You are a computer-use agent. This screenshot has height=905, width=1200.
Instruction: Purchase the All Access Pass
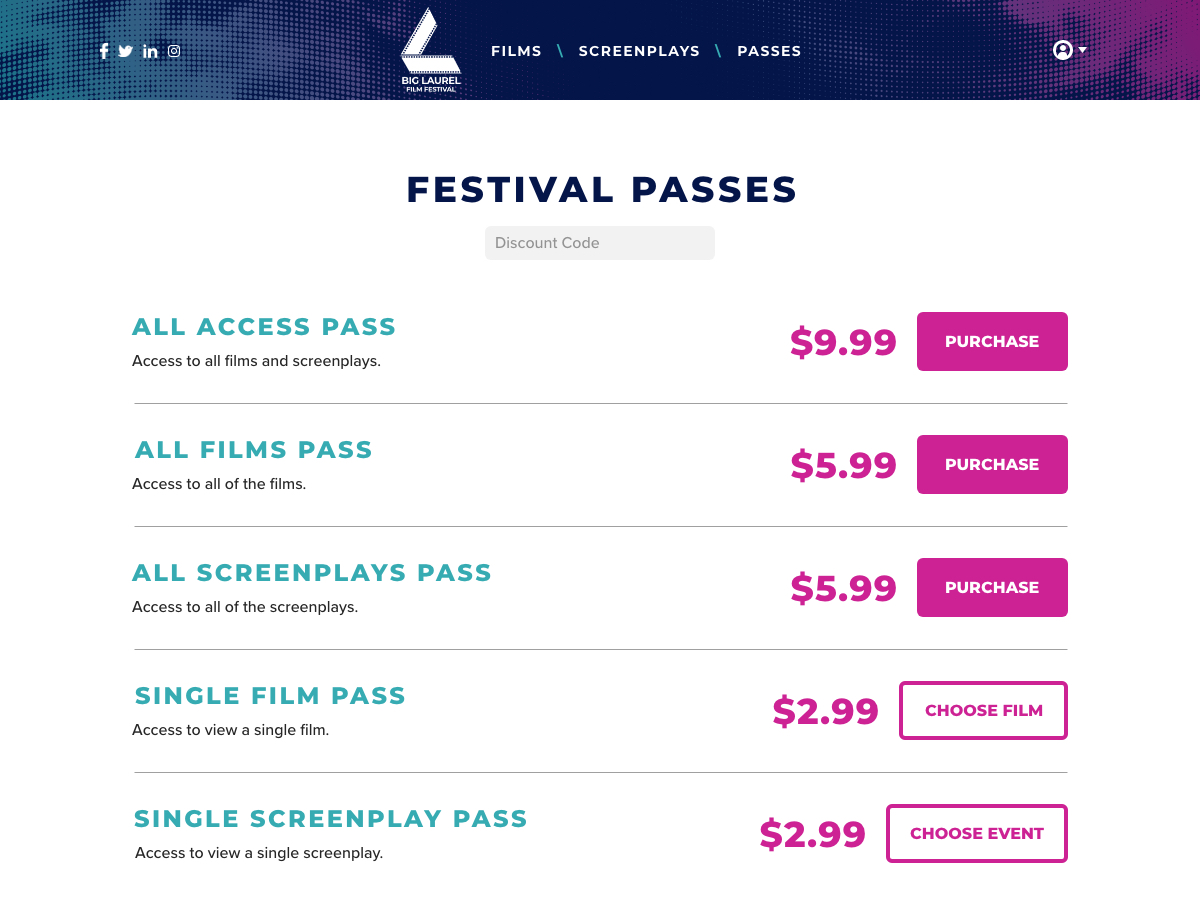pyautogui.click(x=992, y=341)
